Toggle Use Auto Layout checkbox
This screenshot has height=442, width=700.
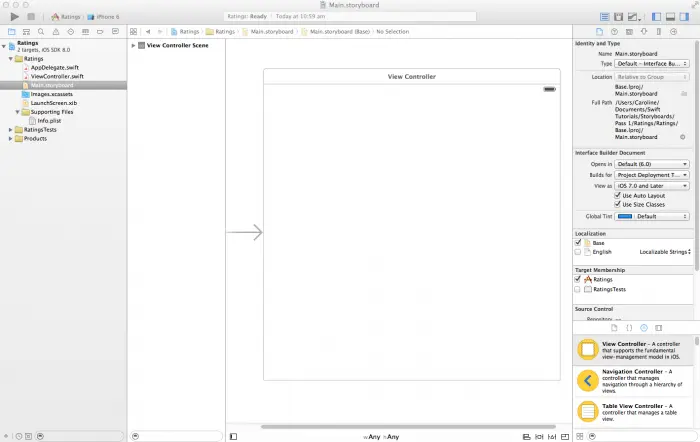[x=617, y=196]
